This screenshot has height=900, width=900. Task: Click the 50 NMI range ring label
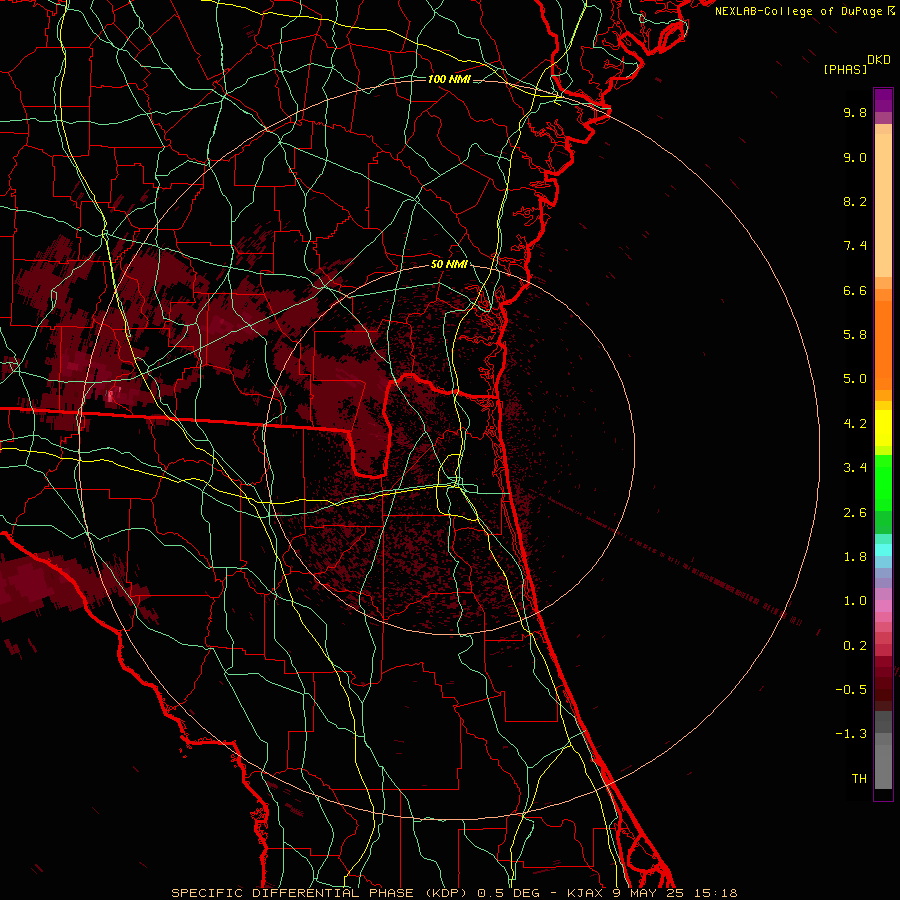(x=449, y=264)
